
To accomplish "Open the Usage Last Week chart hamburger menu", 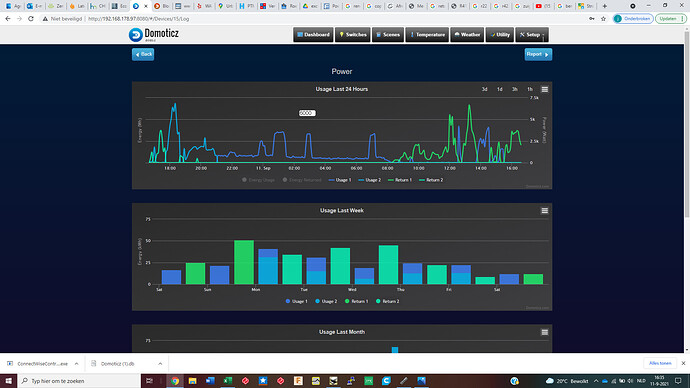I will [544, 211].
